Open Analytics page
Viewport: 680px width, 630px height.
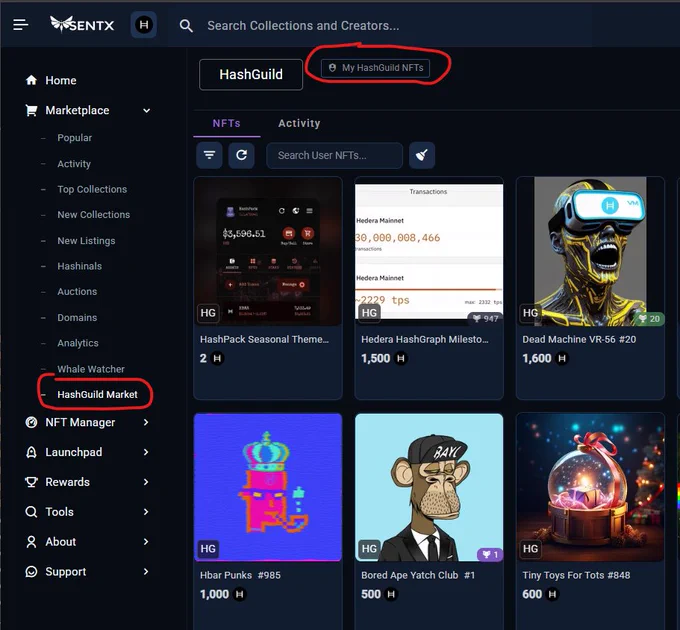point(78,343)
